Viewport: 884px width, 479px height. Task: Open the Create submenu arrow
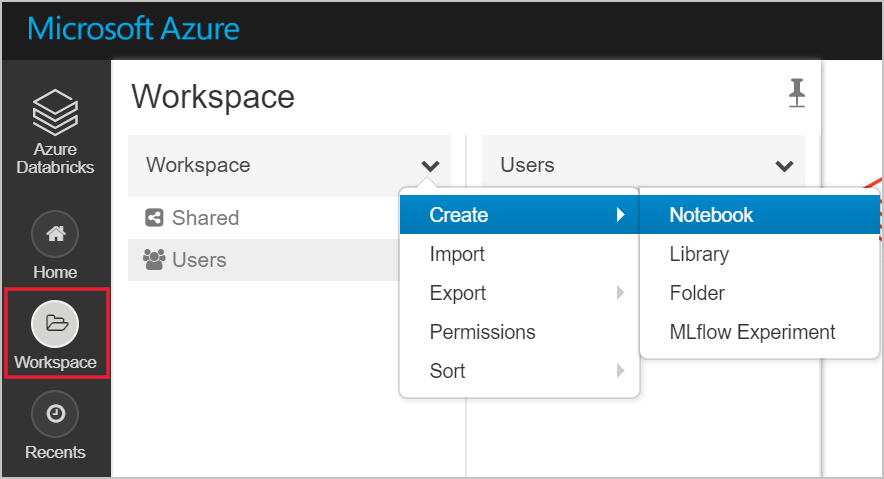(x=621, y=215)
